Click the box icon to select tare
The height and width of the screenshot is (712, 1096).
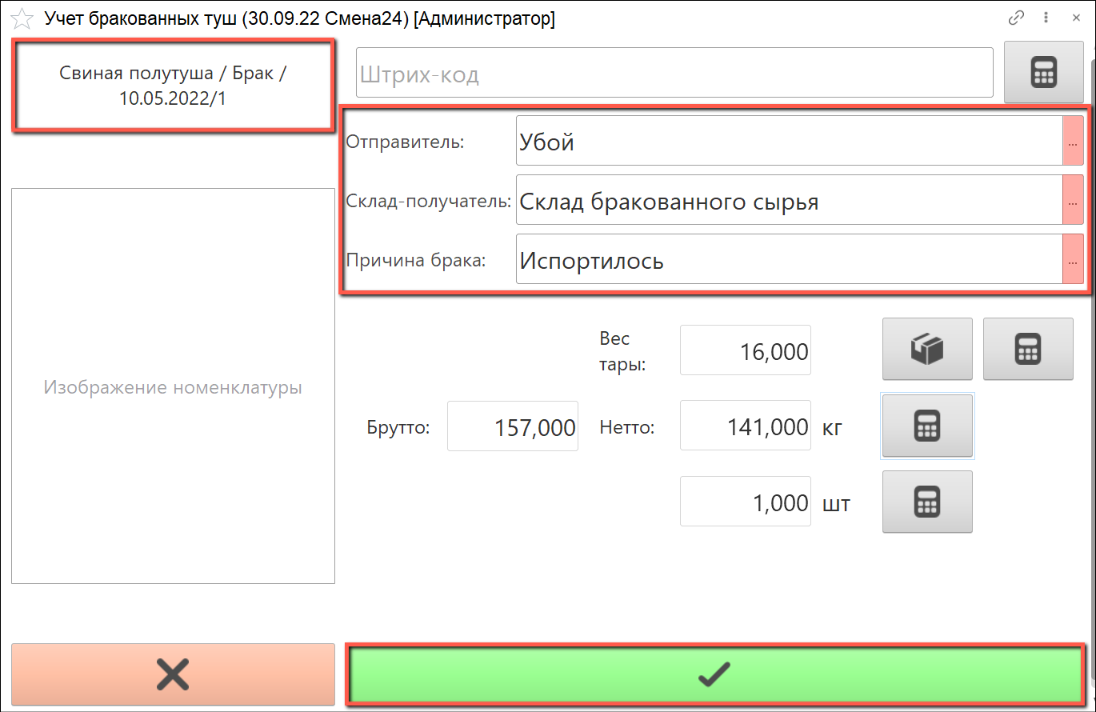[x=927, y=349]
